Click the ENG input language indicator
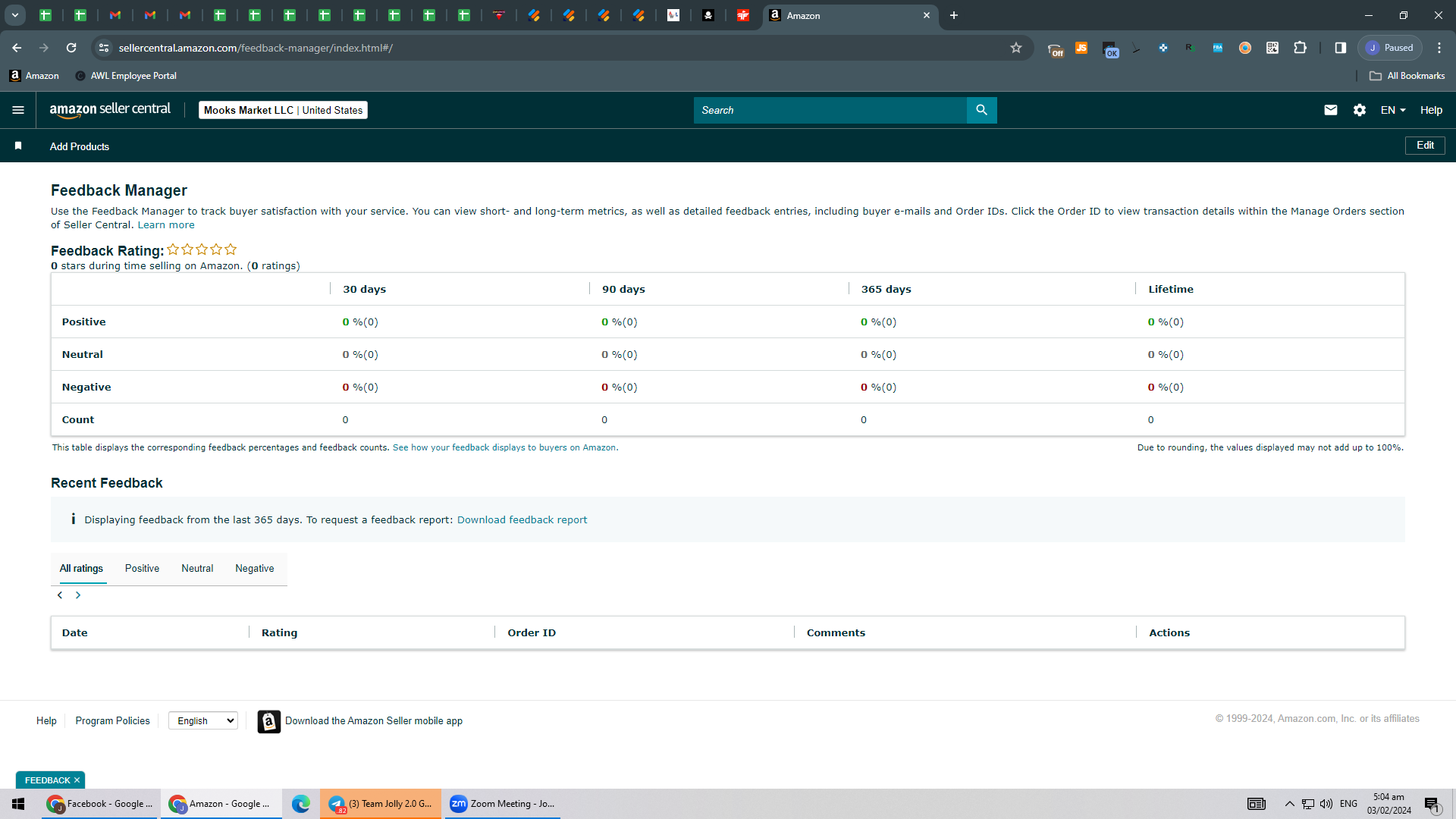Screen dimensions: 1456x819 tap(1348, 804)
